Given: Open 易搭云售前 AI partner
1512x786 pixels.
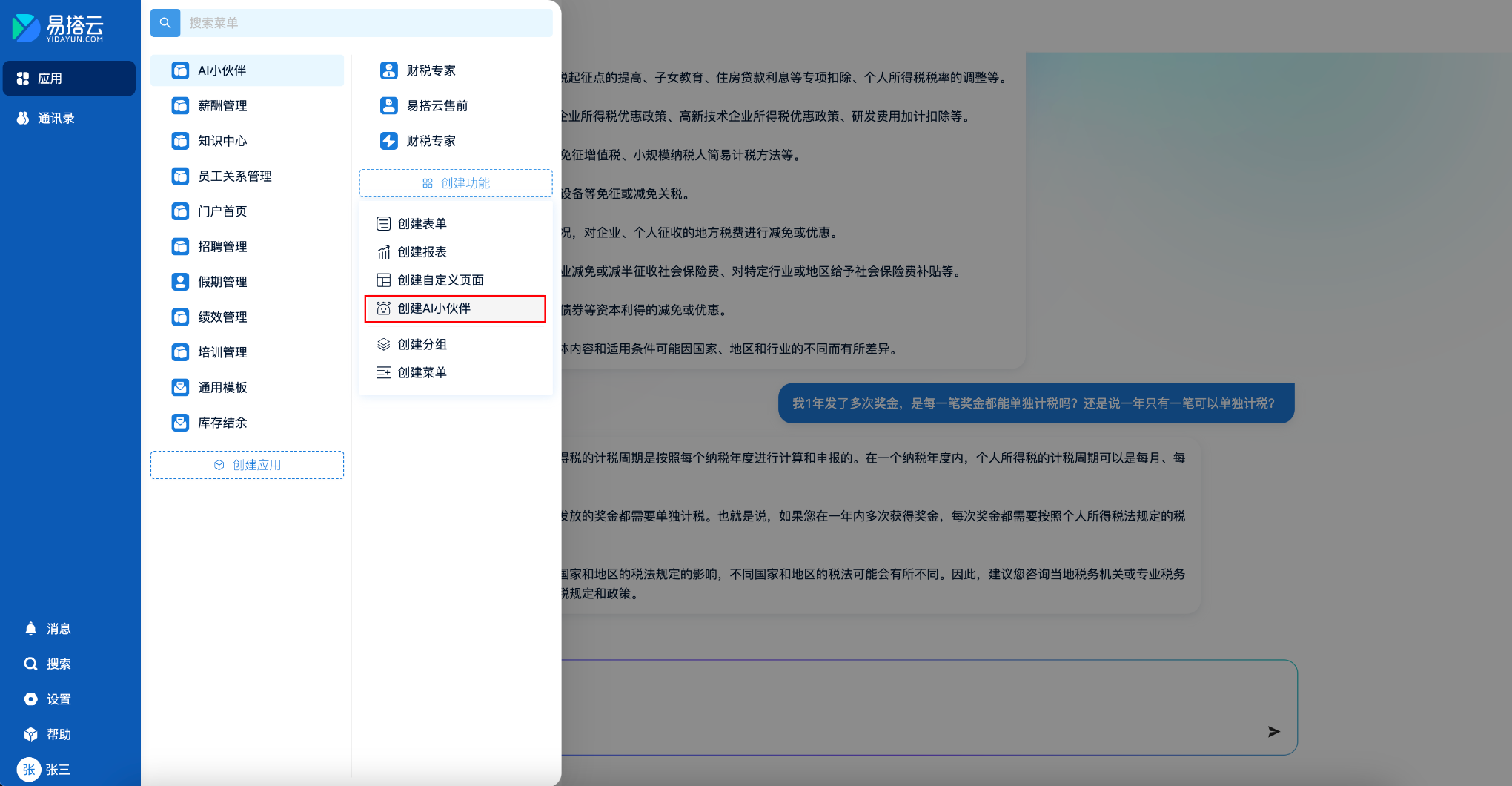Looking at the screenshot, I should tap(437, 106).
